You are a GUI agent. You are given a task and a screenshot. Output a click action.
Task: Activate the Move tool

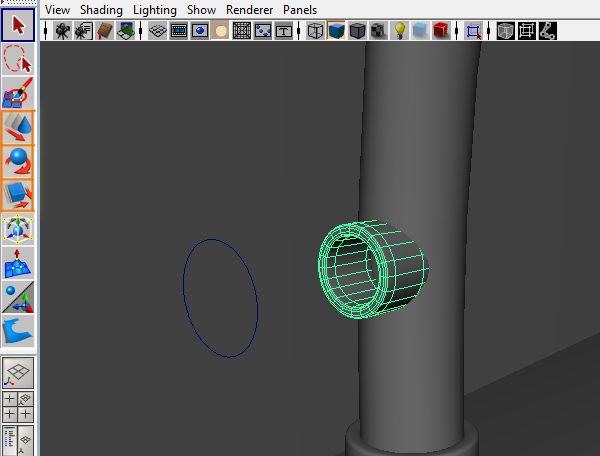[18, 128]
